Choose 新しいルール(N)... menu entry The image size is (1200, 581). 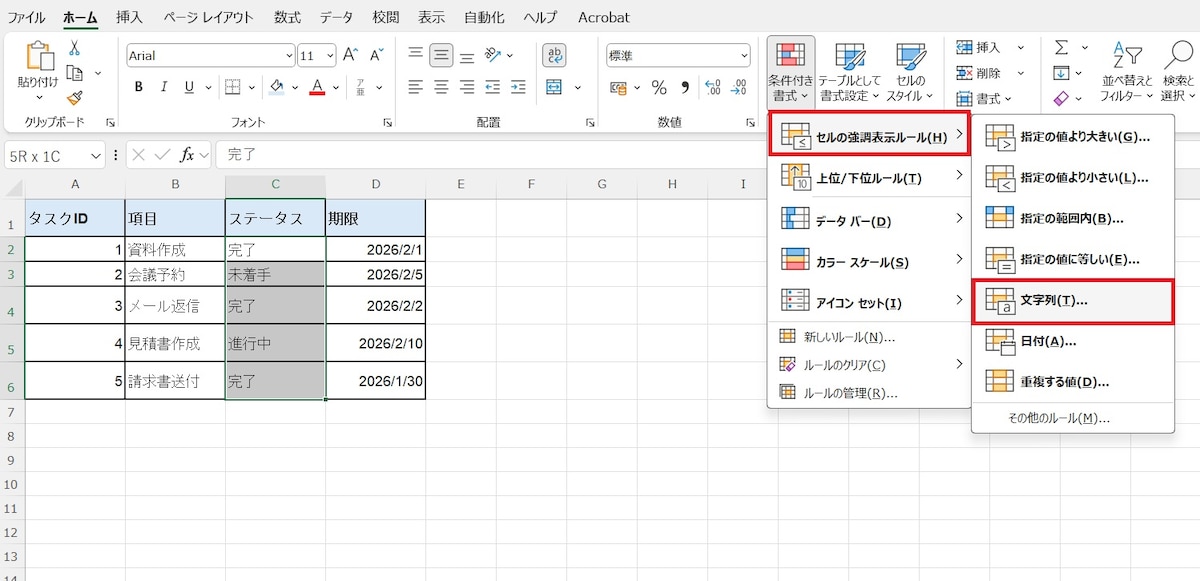click(849, 337)
